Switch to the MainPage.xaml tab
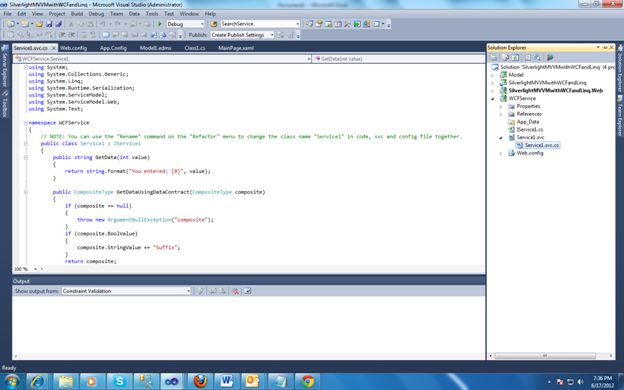This screenshot has width=624, height=390. click(236, 48)
